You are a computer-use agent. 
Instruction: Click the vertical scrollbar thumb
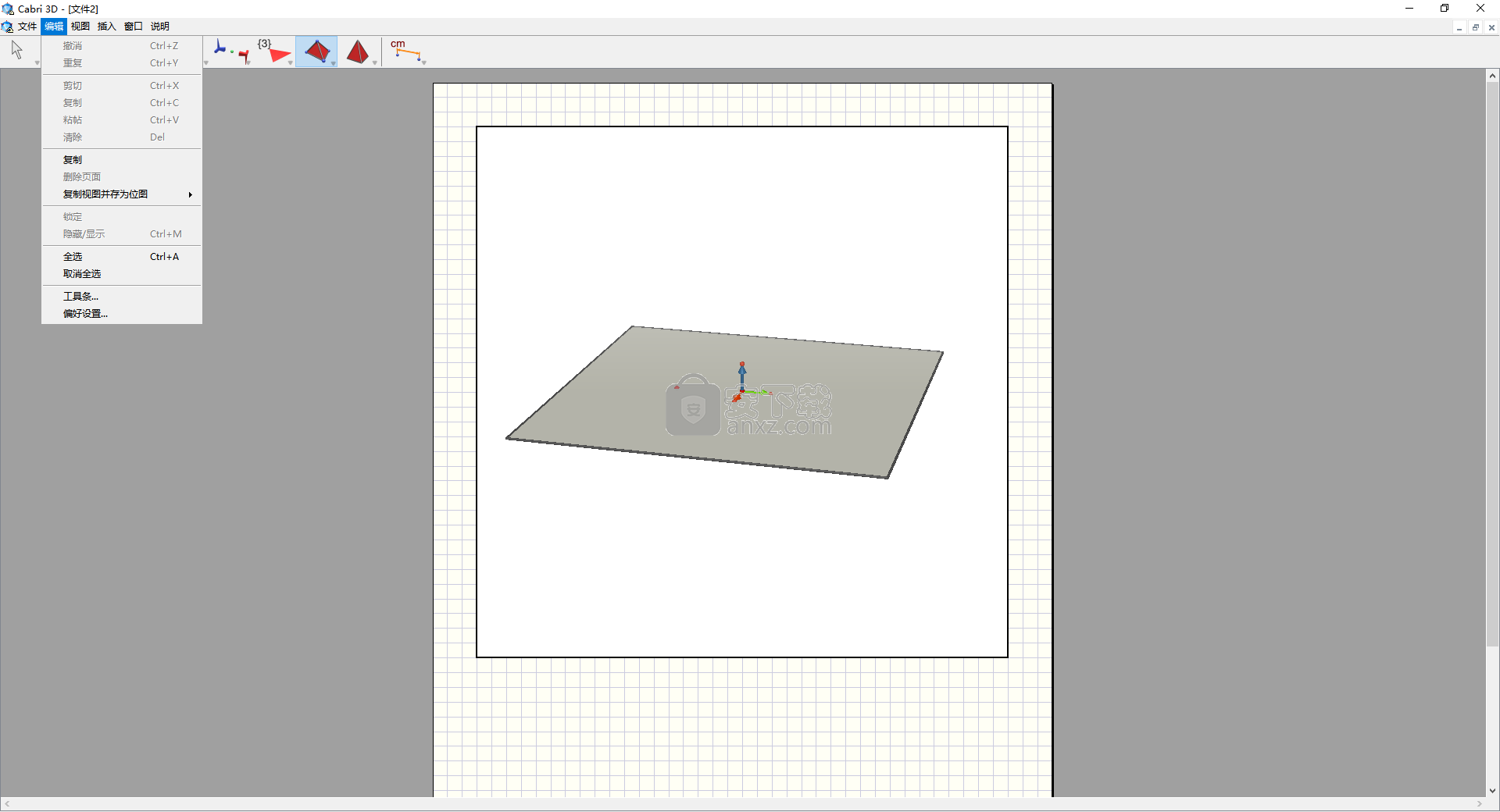tap(1492, 365)
